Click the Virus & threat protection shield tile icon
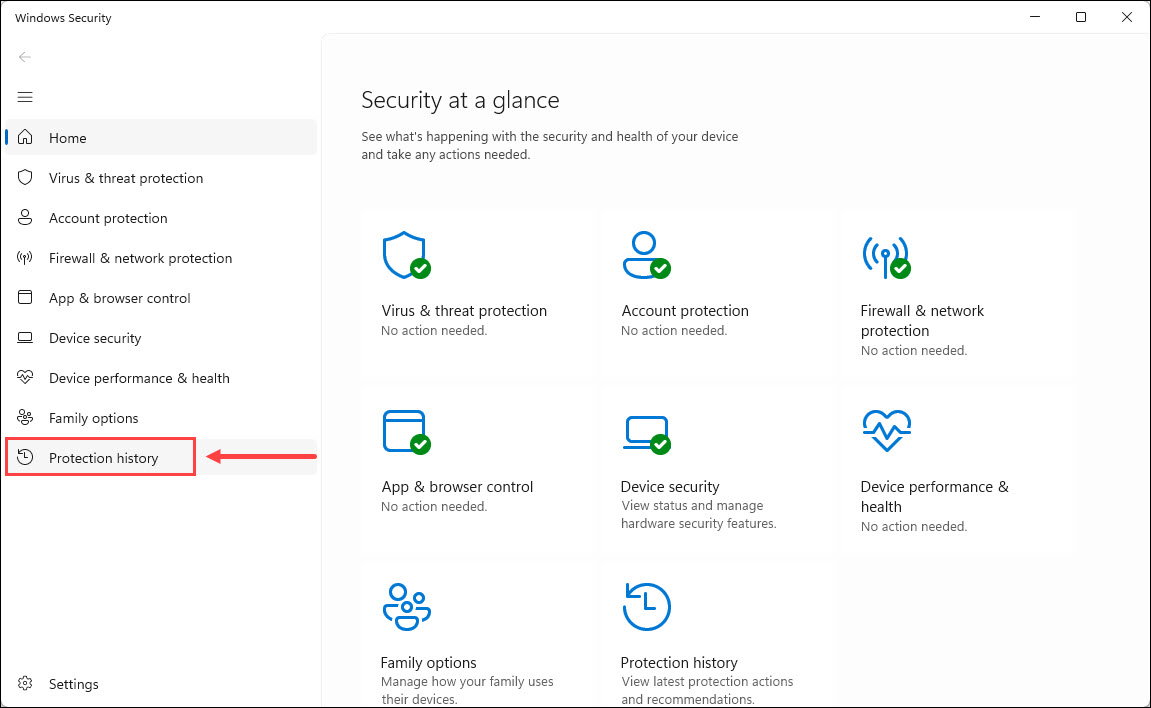This screenshot has height=708, width=1151. click(405, 256)
